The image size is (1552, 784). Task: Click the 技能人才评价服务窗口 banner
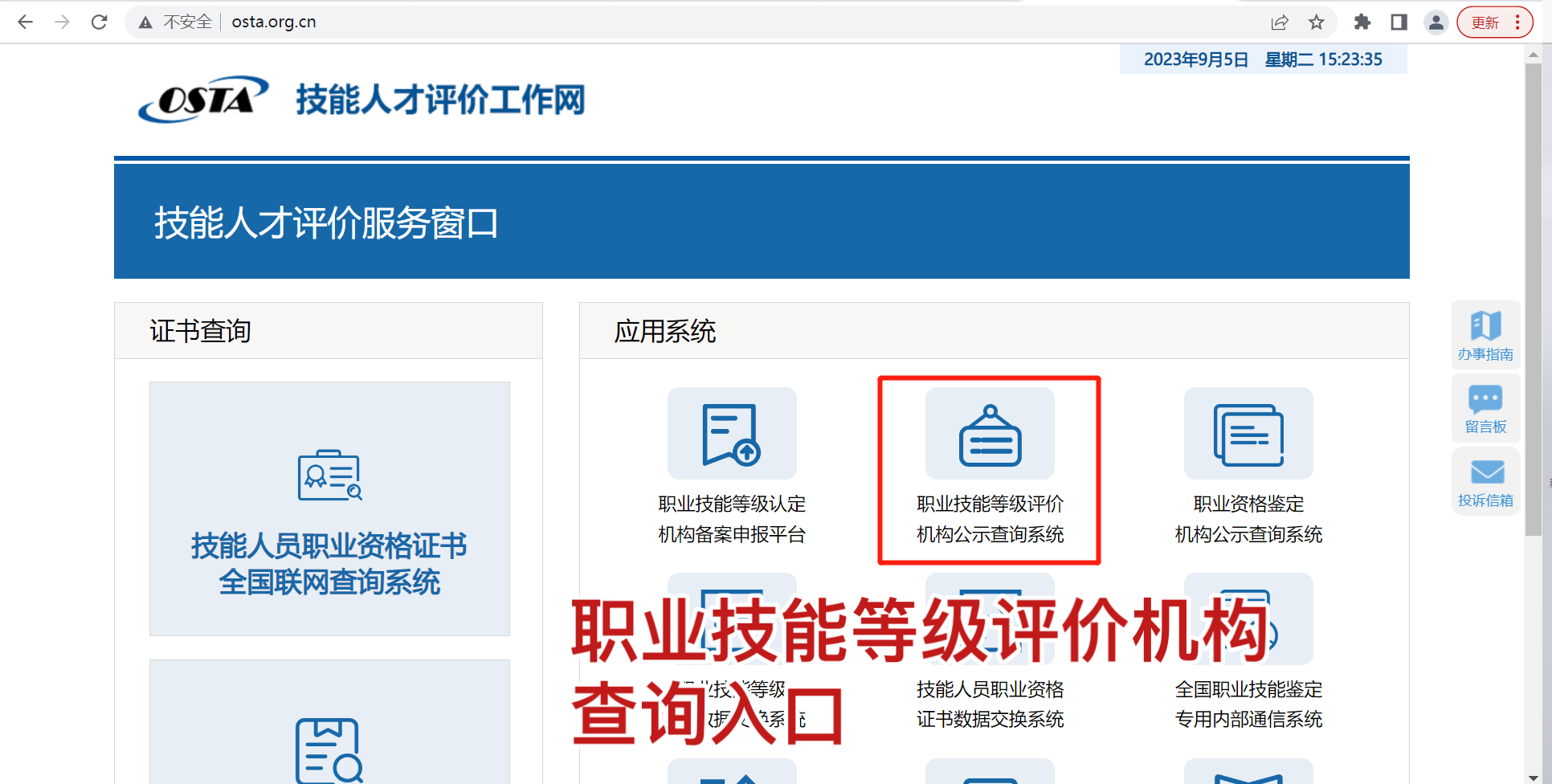pos(762,222)
